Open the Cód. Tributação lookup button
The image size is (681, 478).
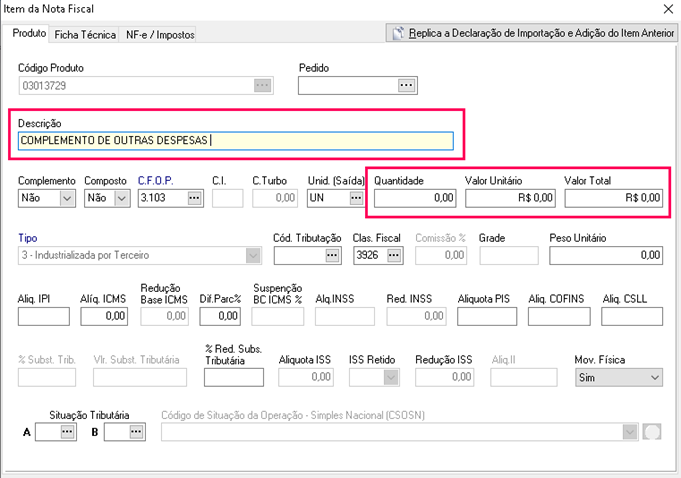[x=333, y=256]
